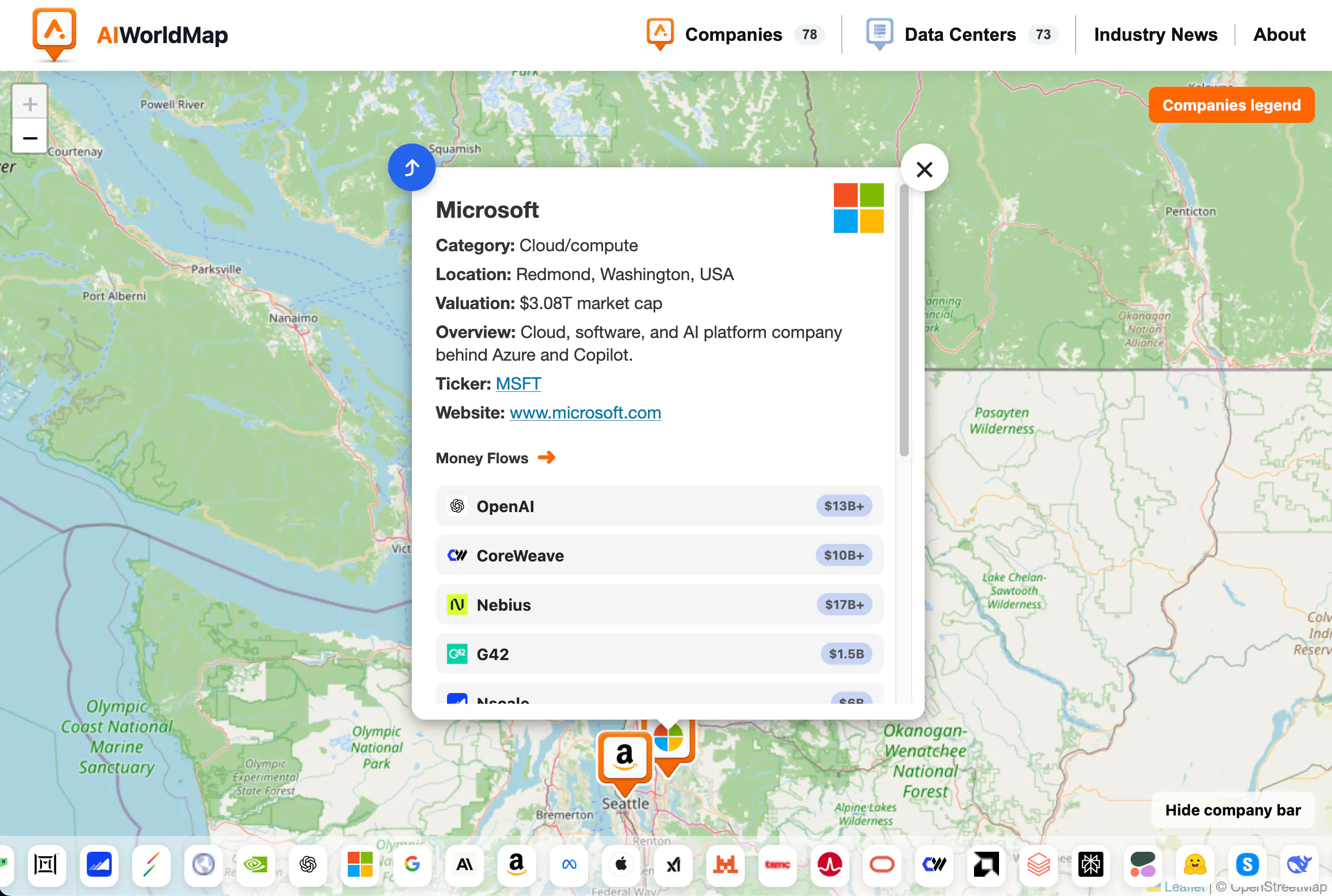Pick AMD in the company bar
Image resolution: width=1332 pixels, height=896 pixels.
tap(987, 865)
